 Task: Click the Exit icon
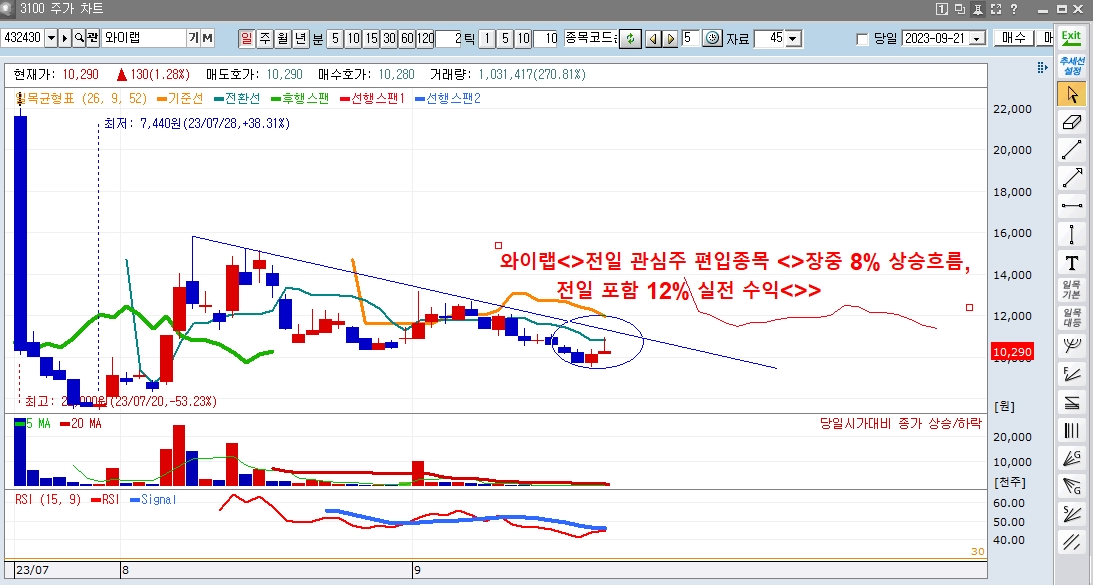click(x=1071, y=37)
